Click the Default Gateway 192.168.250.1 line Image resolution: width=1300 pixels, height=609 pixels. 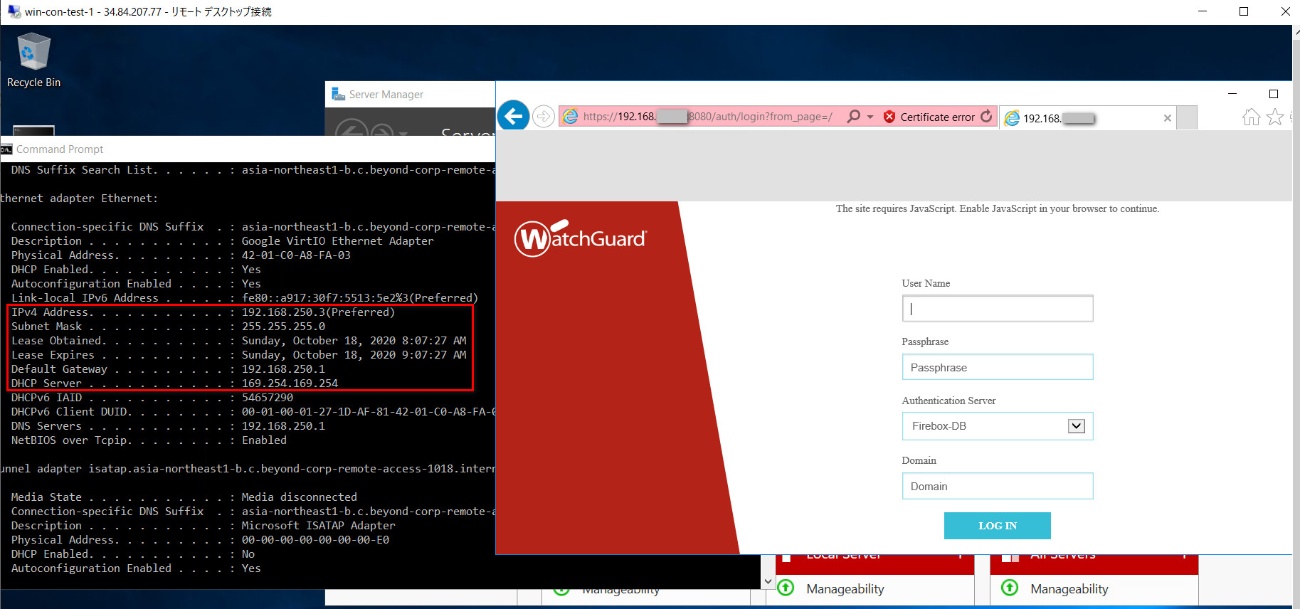168,369
